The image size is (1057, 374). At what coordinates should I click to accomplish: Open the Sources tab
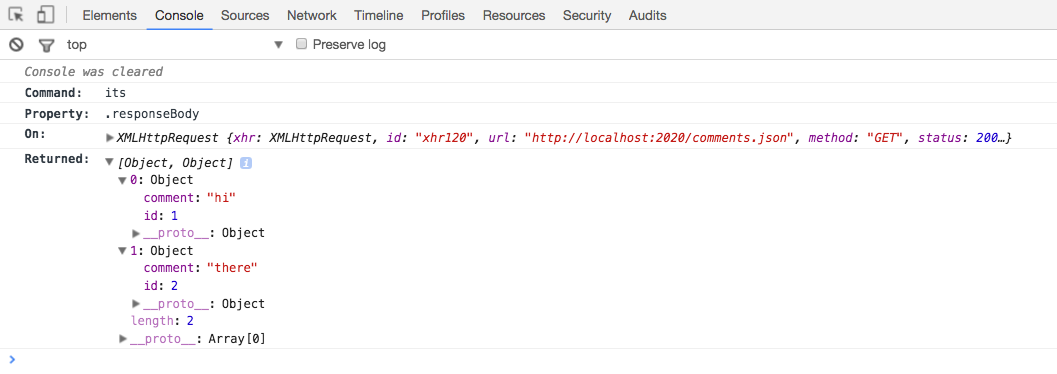[x=245, y=15]
